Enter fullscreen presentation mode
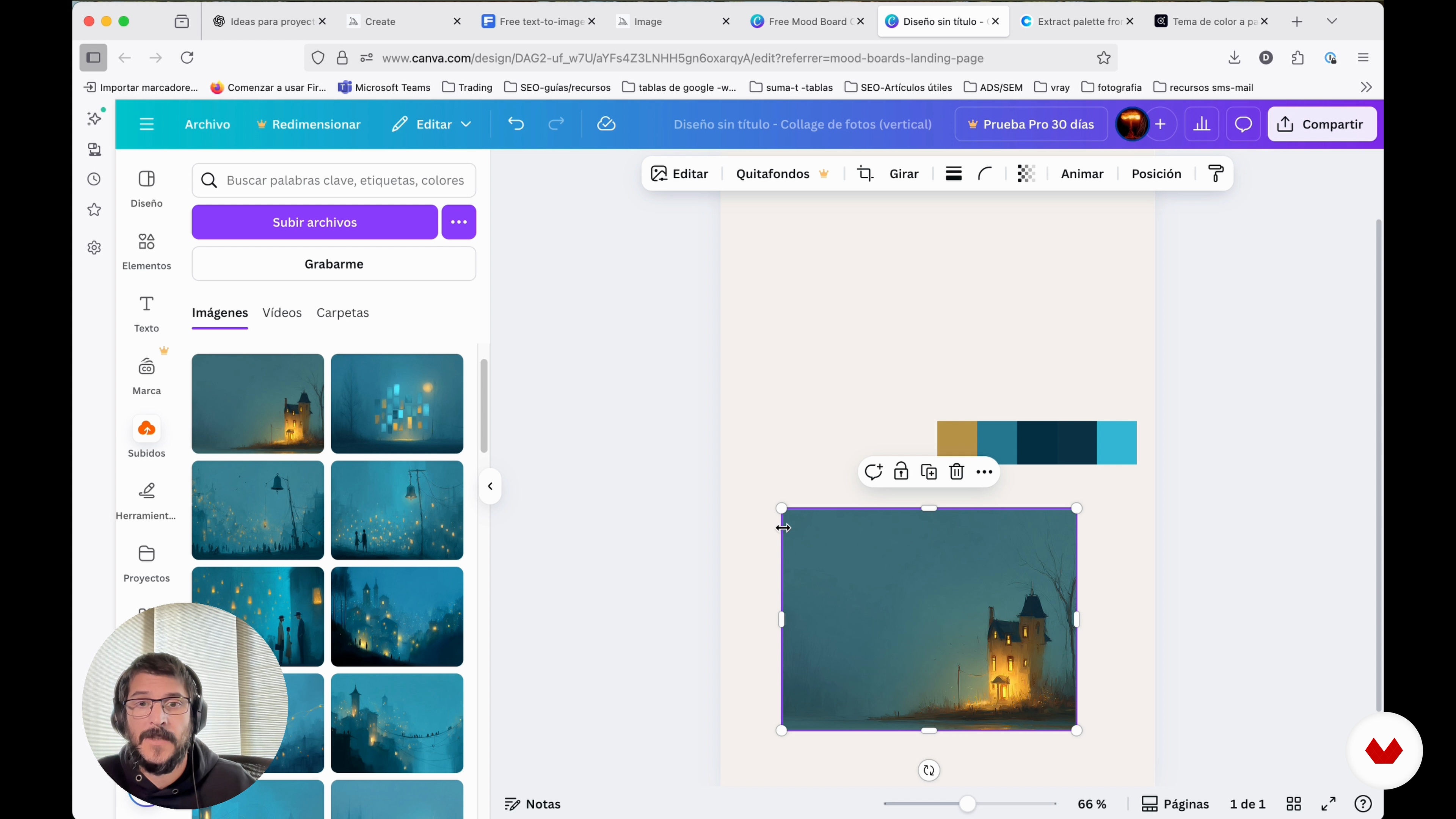The width and height of the screenshot is (1456, 819). point(1328,804)
